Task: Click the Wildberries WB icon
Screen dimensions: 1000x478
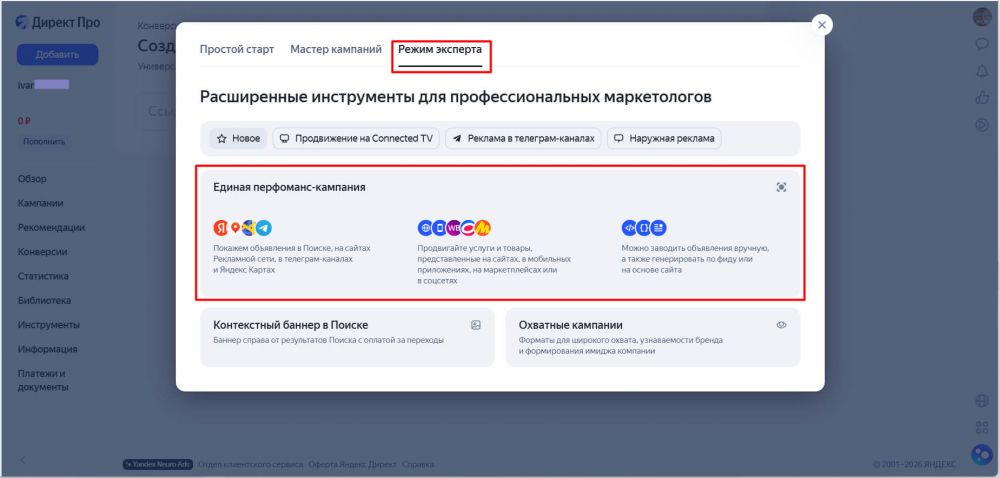Action: pos(453,228)
